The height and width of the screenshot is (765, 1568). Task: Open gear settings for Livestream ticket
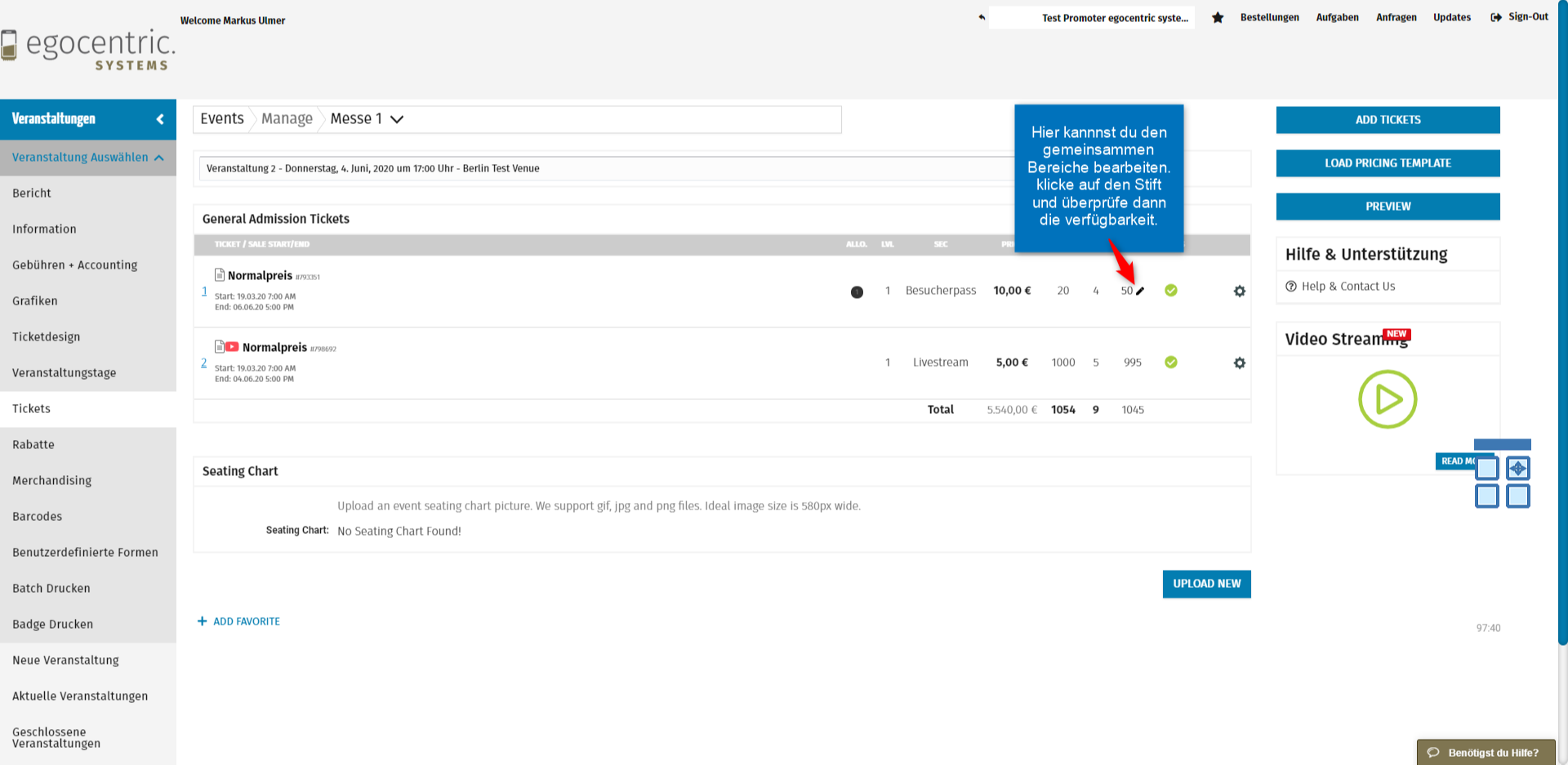[x=1239, y=363]
